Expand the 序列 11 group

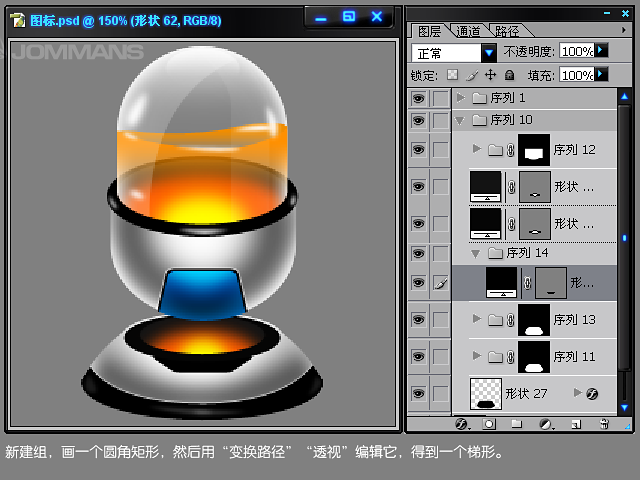click(x=476, y=356)
